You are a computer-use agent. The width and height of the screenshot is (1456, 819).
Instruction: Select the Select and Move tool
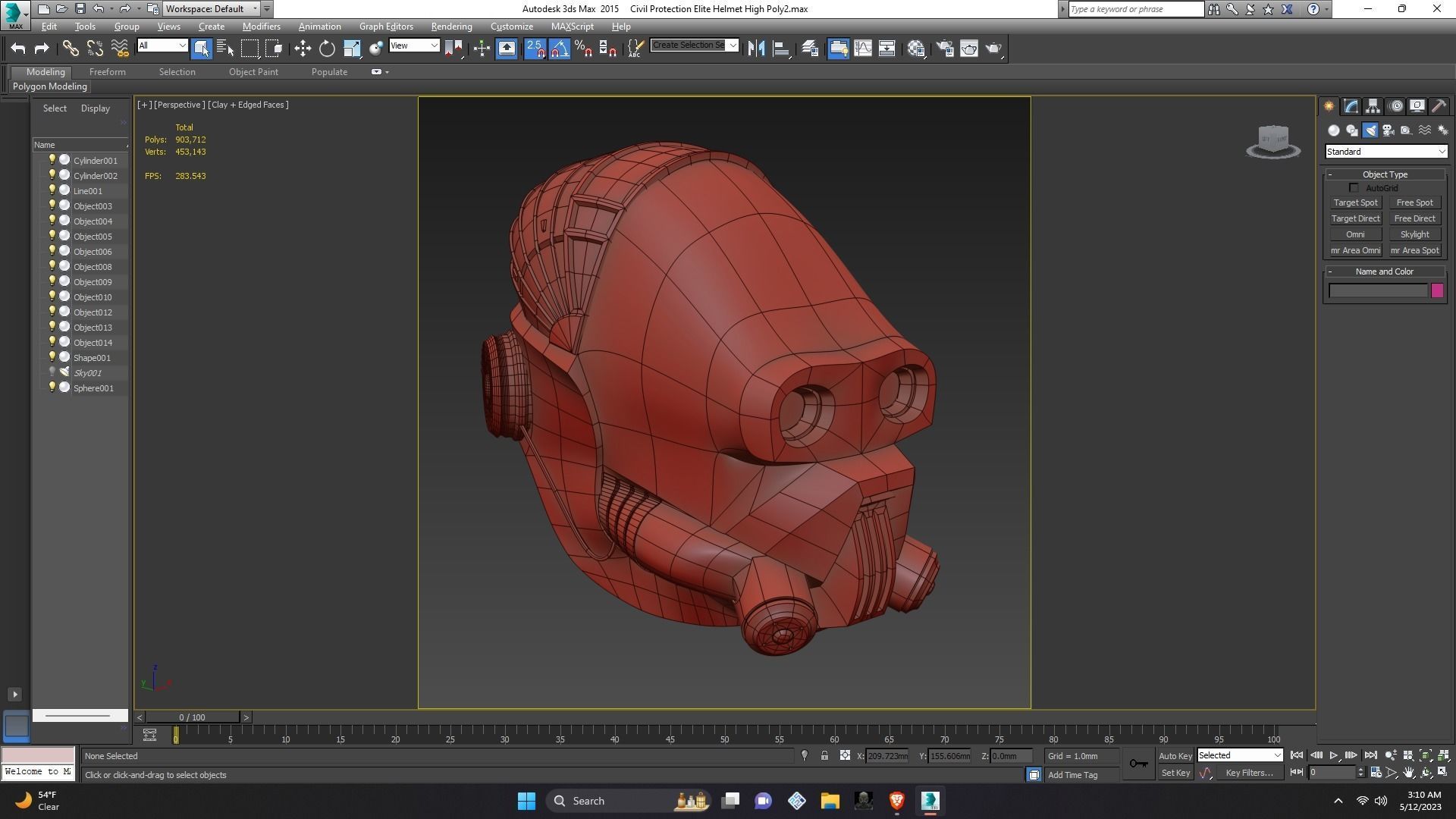click(303, 48)
